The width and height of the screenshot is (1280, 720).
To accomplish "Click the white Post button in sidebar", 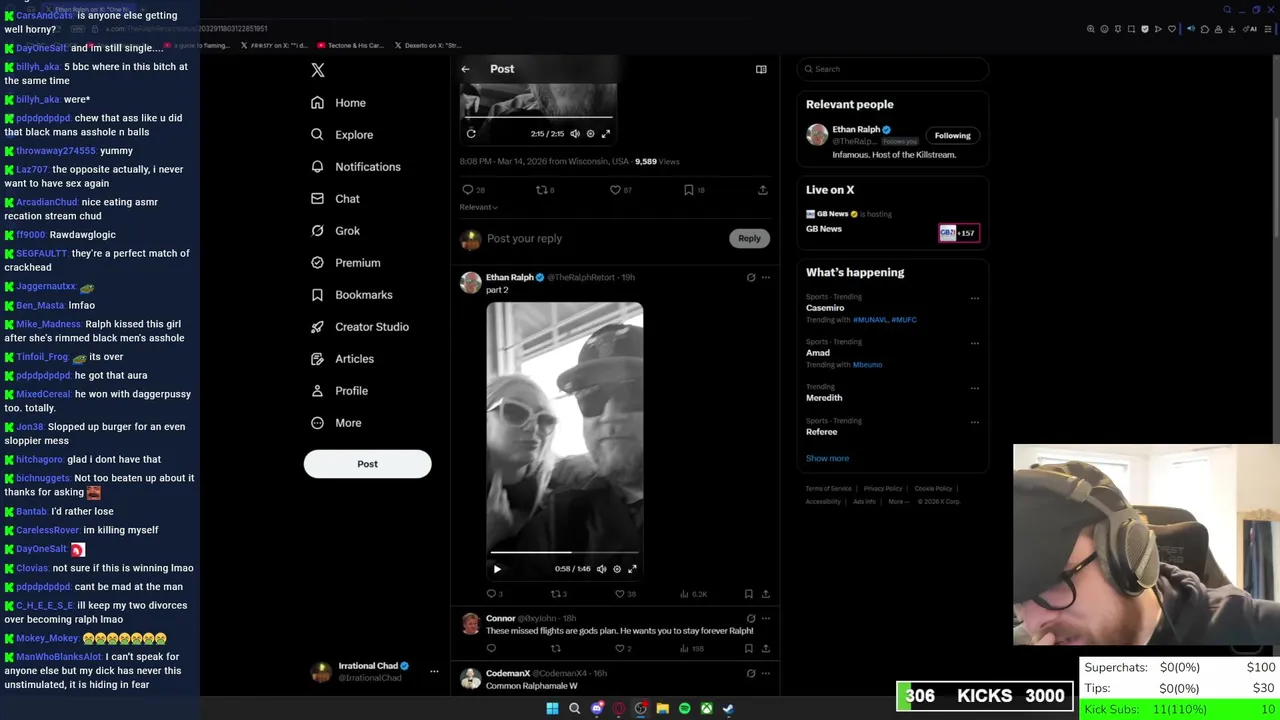I will tap(368, 464).
